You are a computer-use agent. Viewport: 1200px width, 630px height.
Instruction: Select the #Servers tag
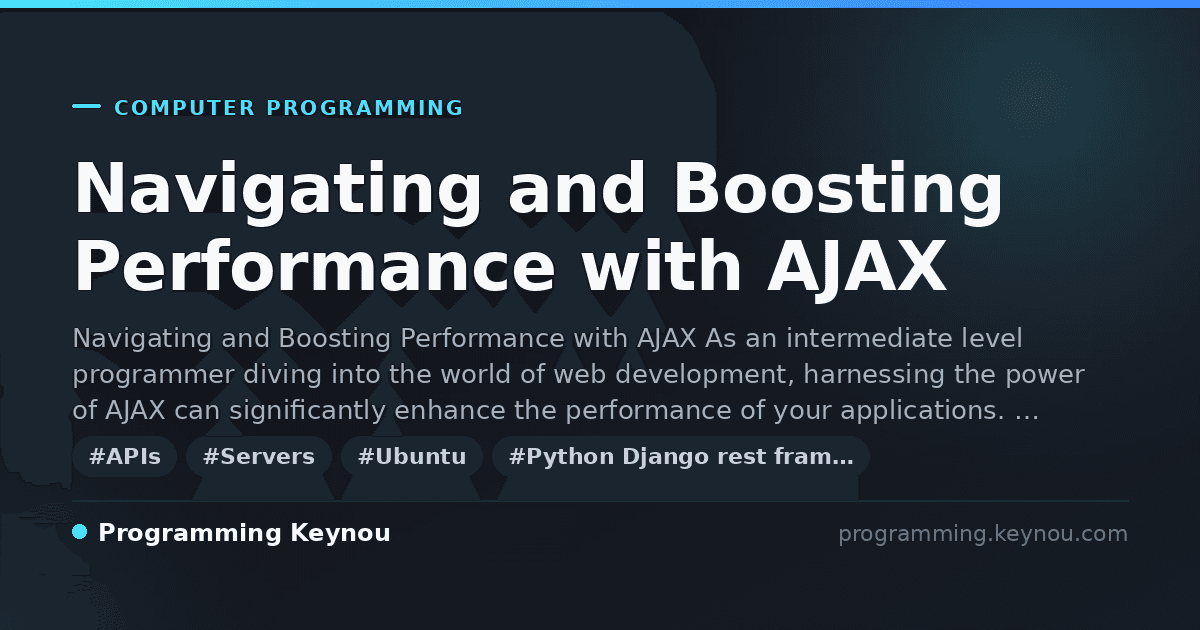pyautogui.click(x=259, y=457)
